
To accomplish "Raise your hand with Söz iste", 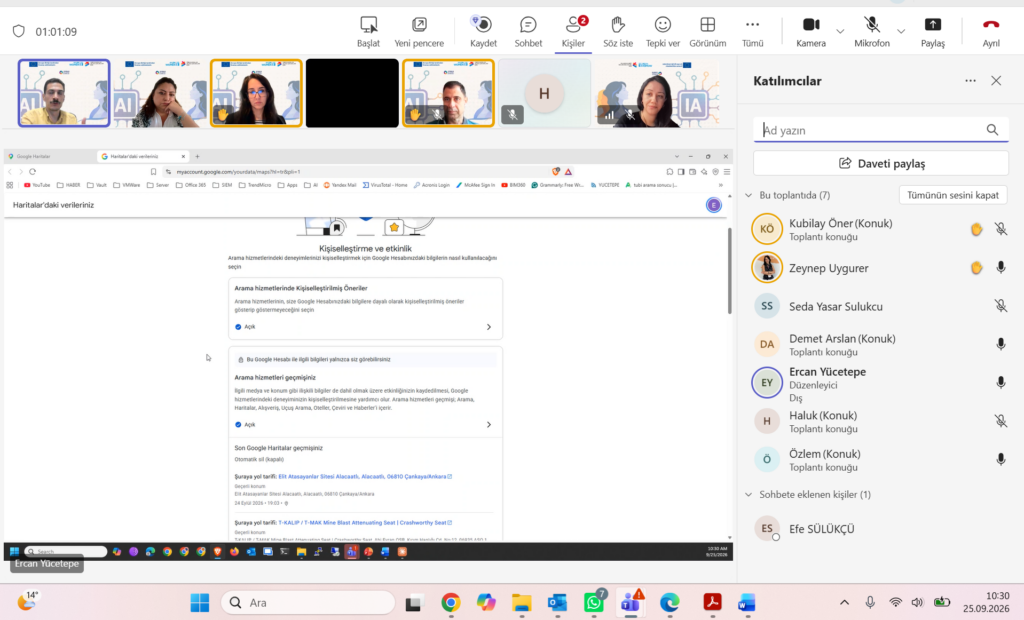I will tap(618, 31).
